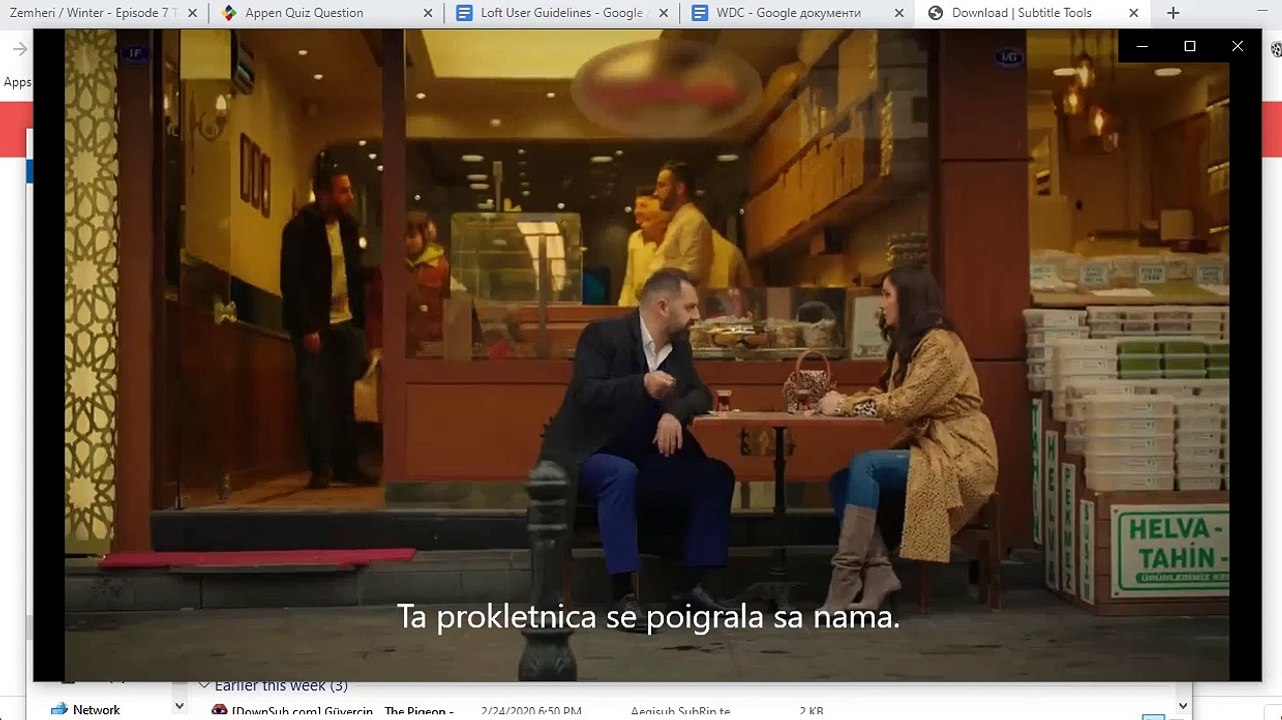Click the Loft User Guidelines document icon
The image size is (1282, 720).
pyautogui.click(x=464, y=13)
